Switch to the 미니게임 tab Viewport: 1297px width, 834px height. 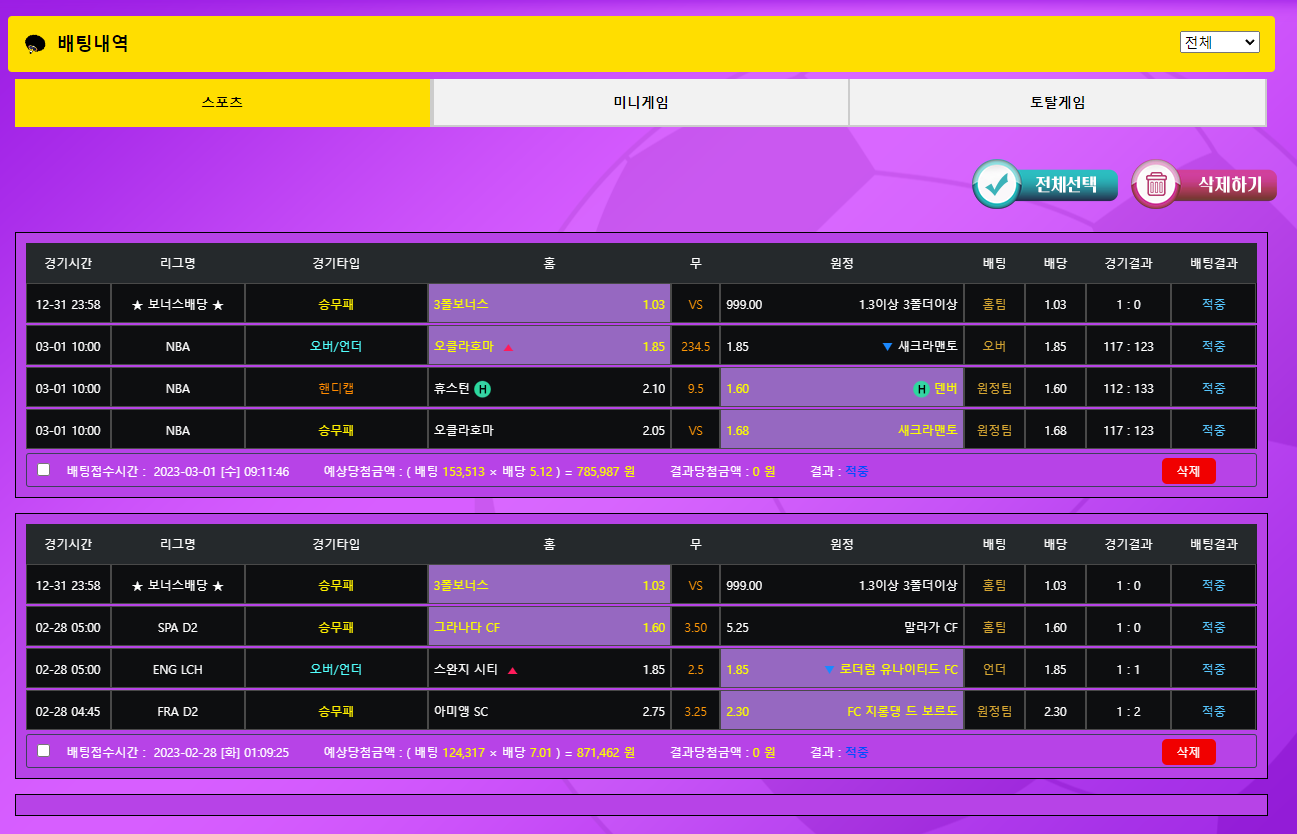coord(640,103)
